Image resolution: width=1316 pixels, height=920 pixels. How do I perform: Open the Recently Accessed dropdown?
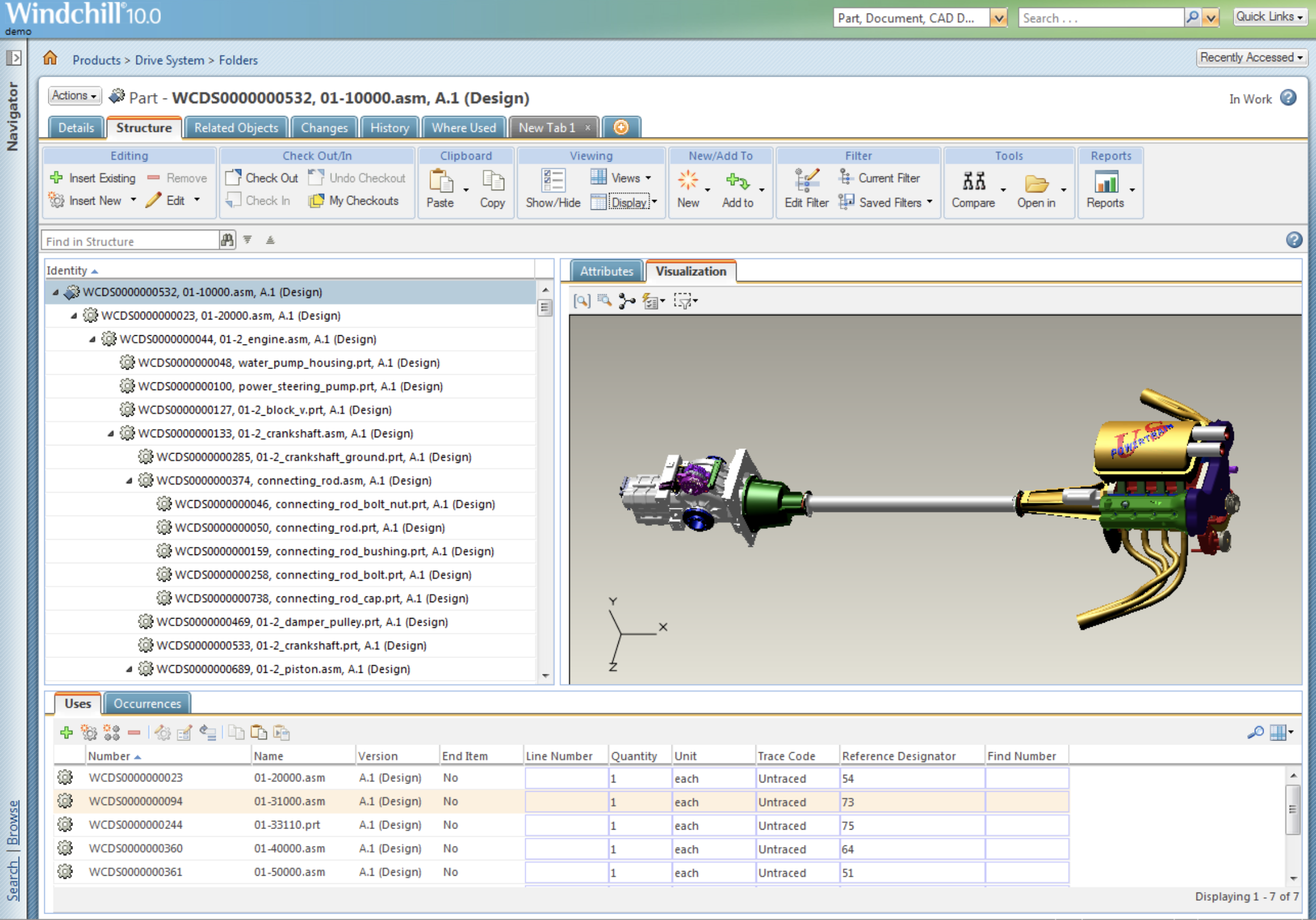click(x=1251, y=58)
